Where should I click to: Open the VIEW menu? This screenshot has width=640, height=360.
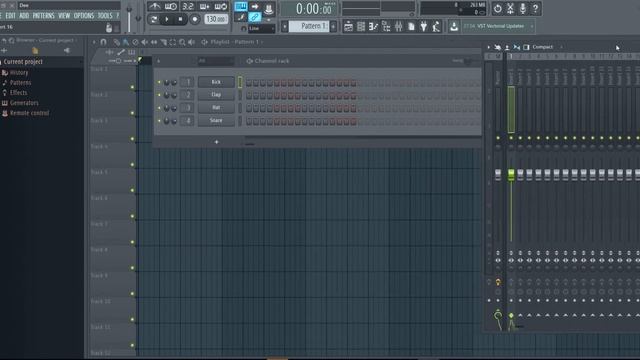tap(64, 16)
